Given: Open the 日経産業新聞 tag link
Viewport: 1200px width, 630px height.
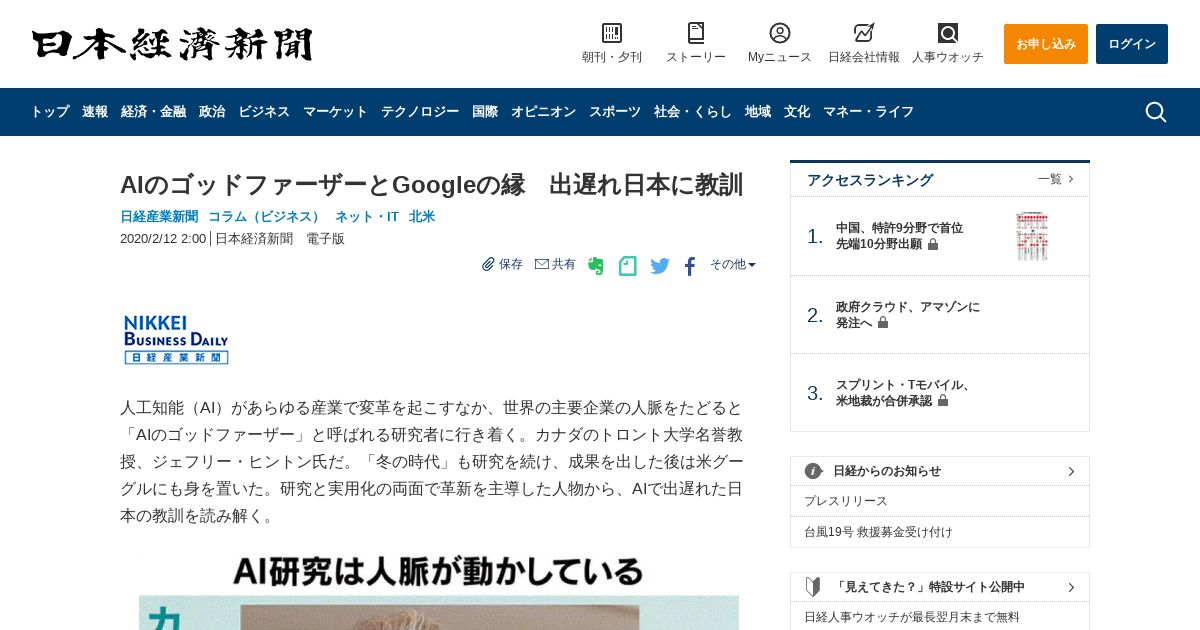Looking at the screenshot, I should 159,216.
